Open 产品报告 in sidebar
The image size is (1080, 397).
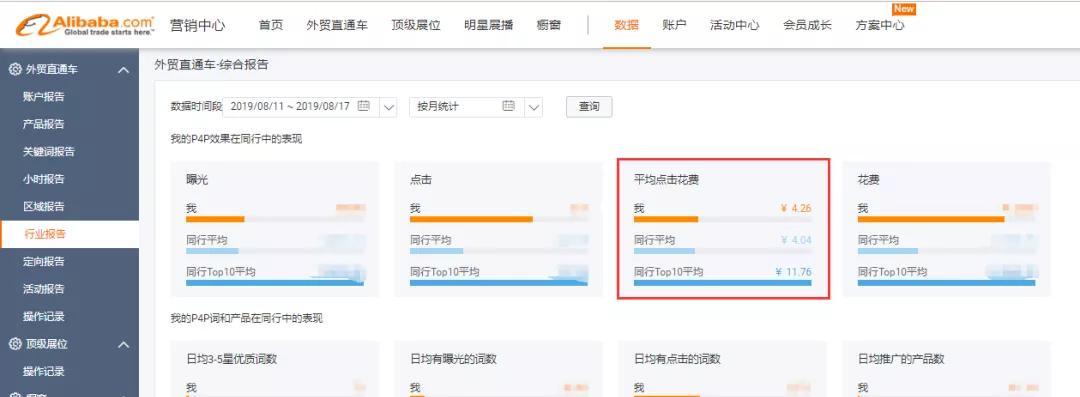(x=43, y=125)
